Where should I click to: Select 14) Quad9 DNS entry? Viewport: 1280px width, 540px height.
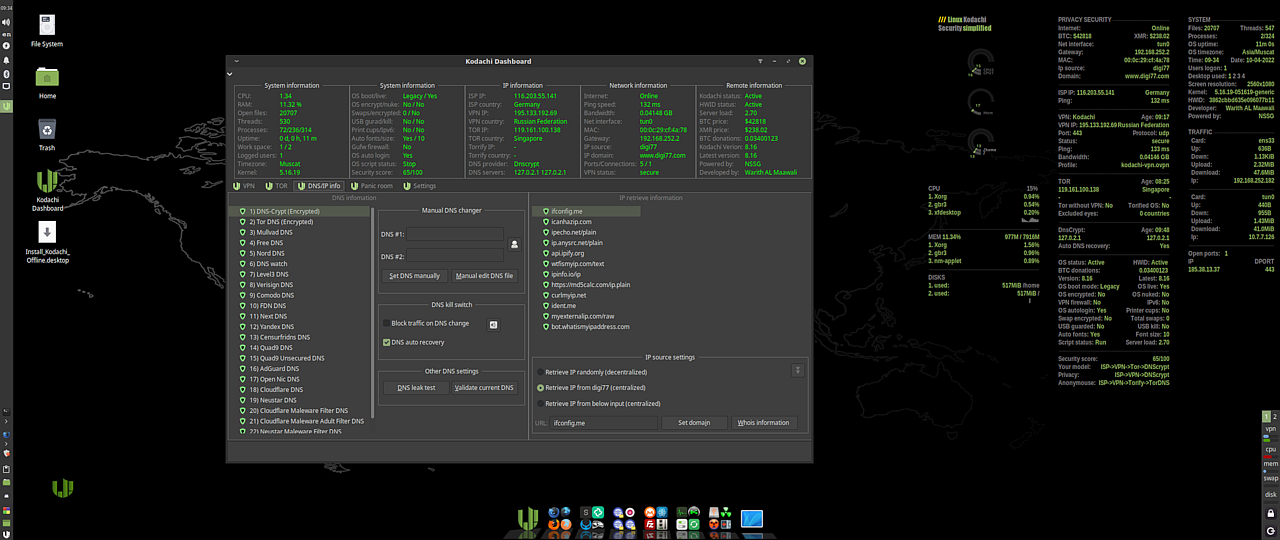tap(300, 347)
